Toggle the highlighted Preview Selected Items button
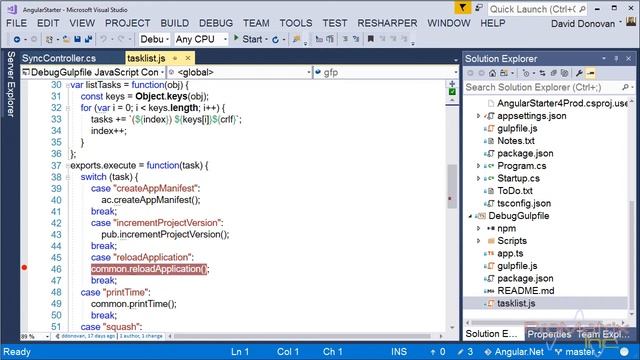 pos(591,73)
